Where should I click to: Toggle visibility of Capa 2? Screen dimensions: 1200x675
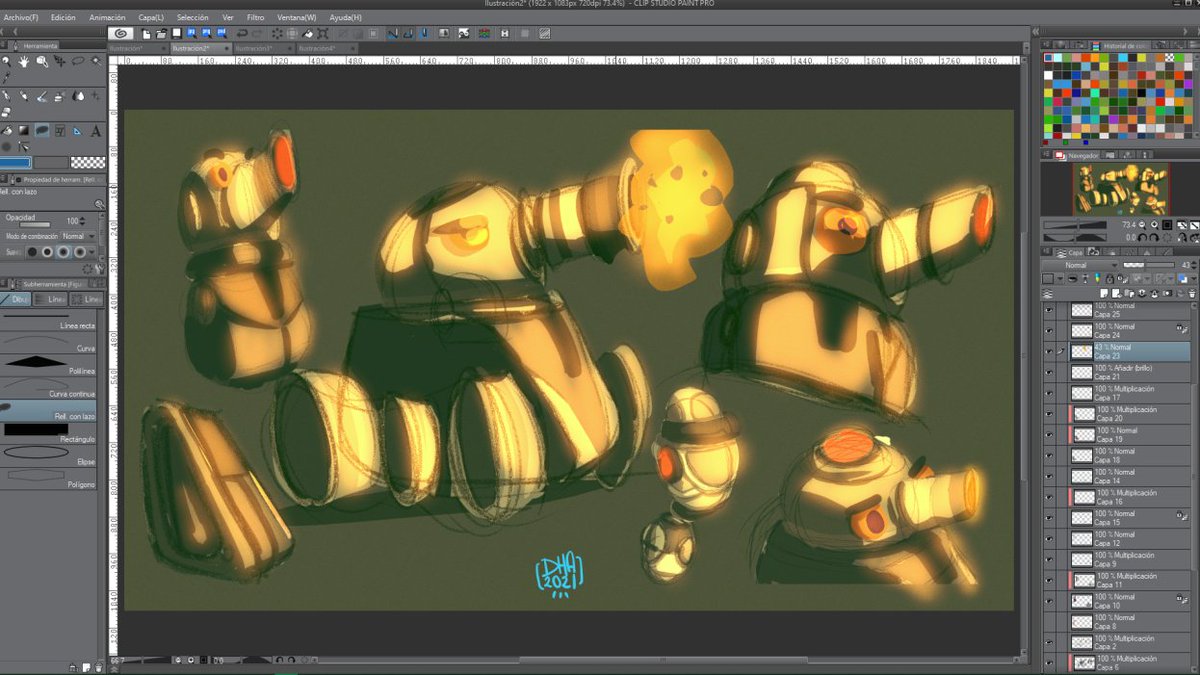coord(1049,643)
